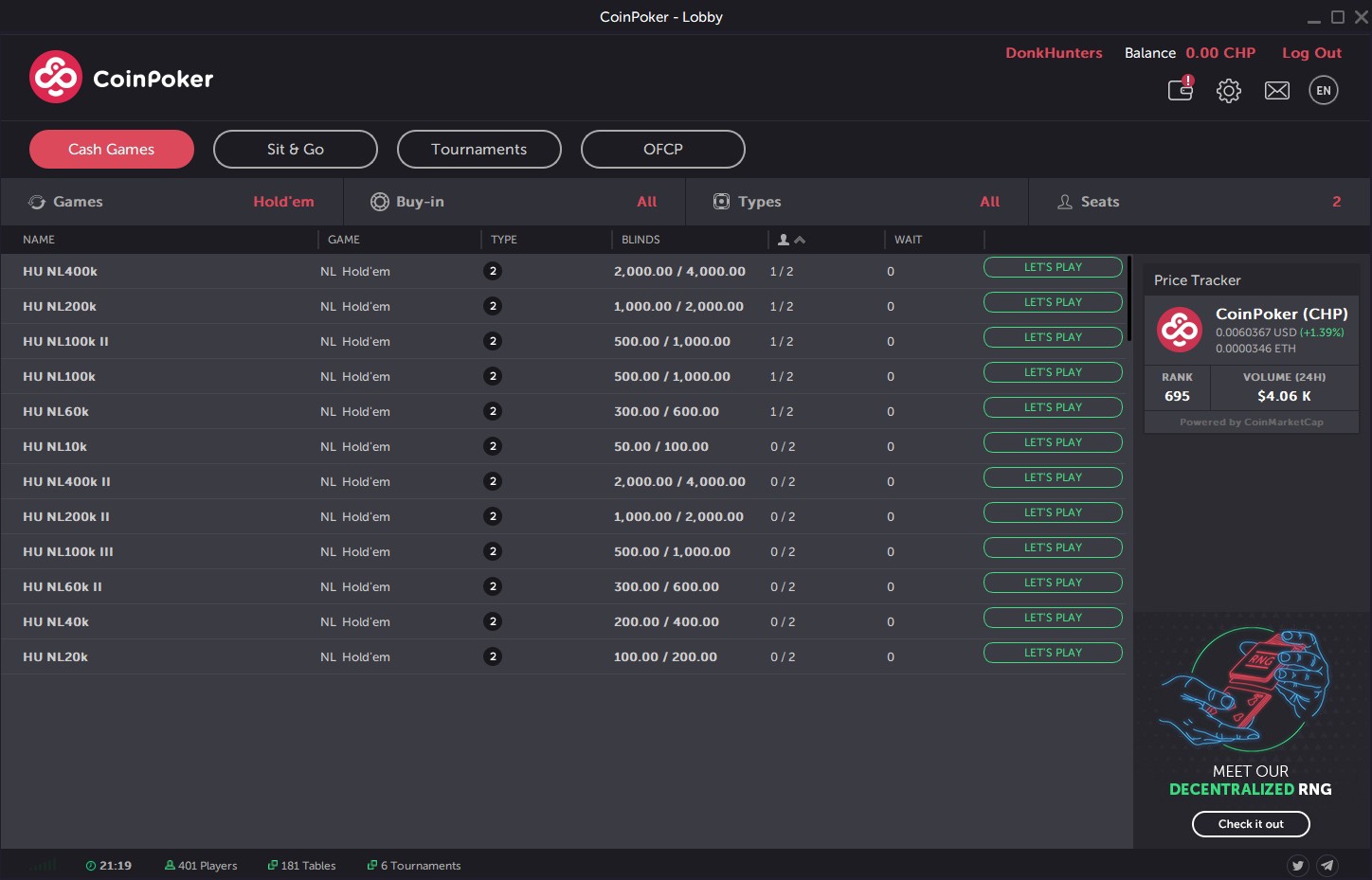Click the connection signal bars indicator
This screenshot has width=1372, height=880.
tap(43, 865)
